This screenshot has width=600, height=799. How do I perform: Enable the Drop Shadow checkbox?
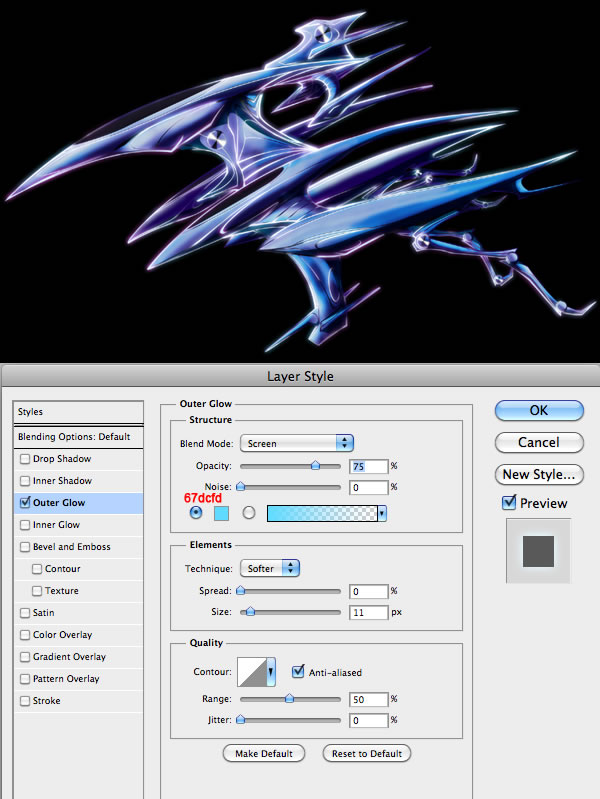24,459
